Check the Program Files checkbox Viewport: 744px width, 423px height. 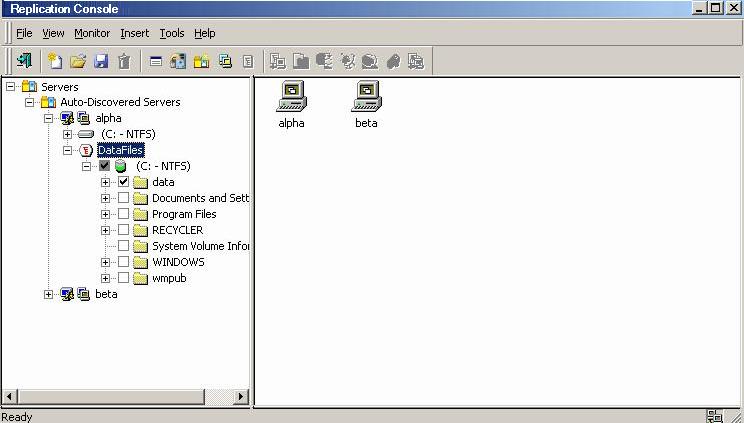click(123, 214)
